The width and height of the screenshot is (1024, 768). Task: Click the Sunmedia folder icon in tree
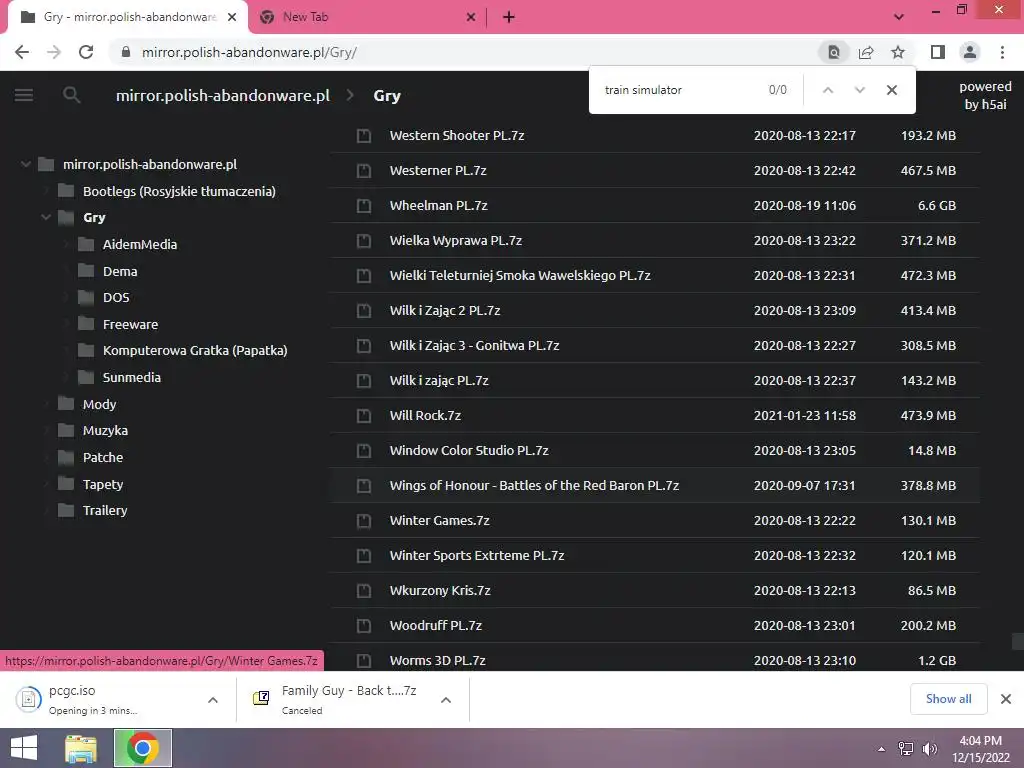coord(86,377)
